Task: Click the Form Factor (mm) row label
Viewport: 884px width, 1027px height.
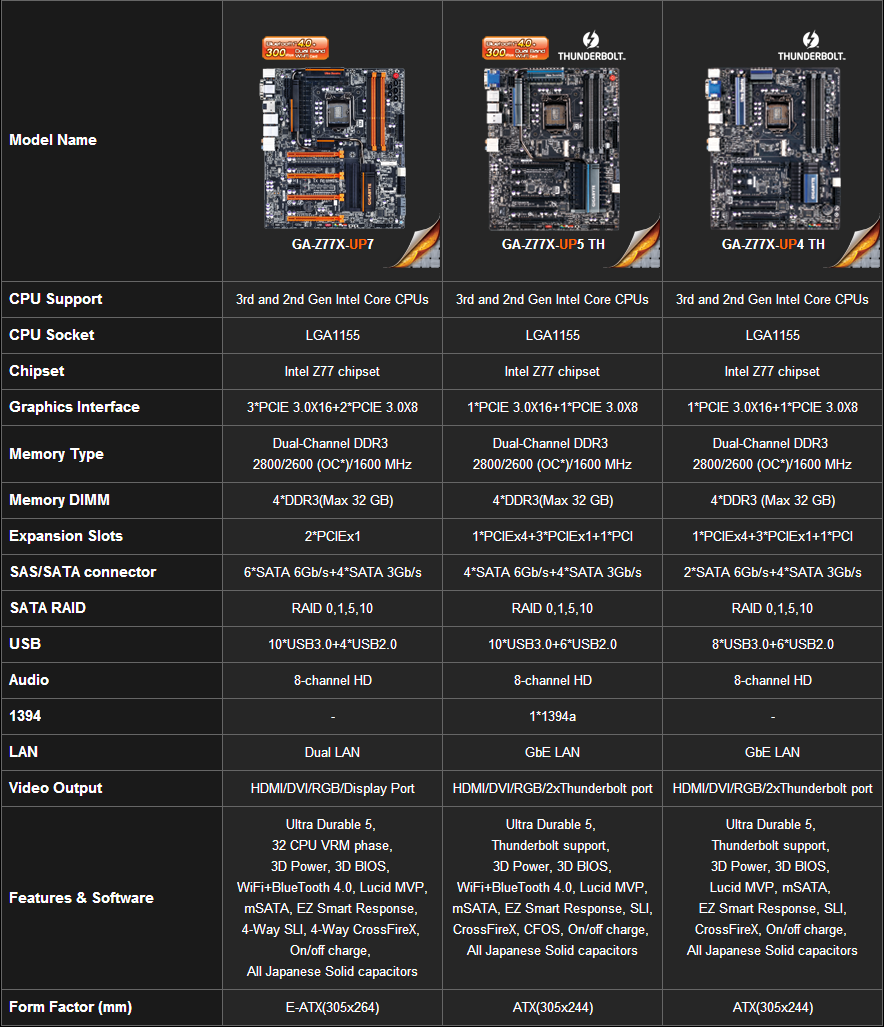Action: tap(70, 1006)
